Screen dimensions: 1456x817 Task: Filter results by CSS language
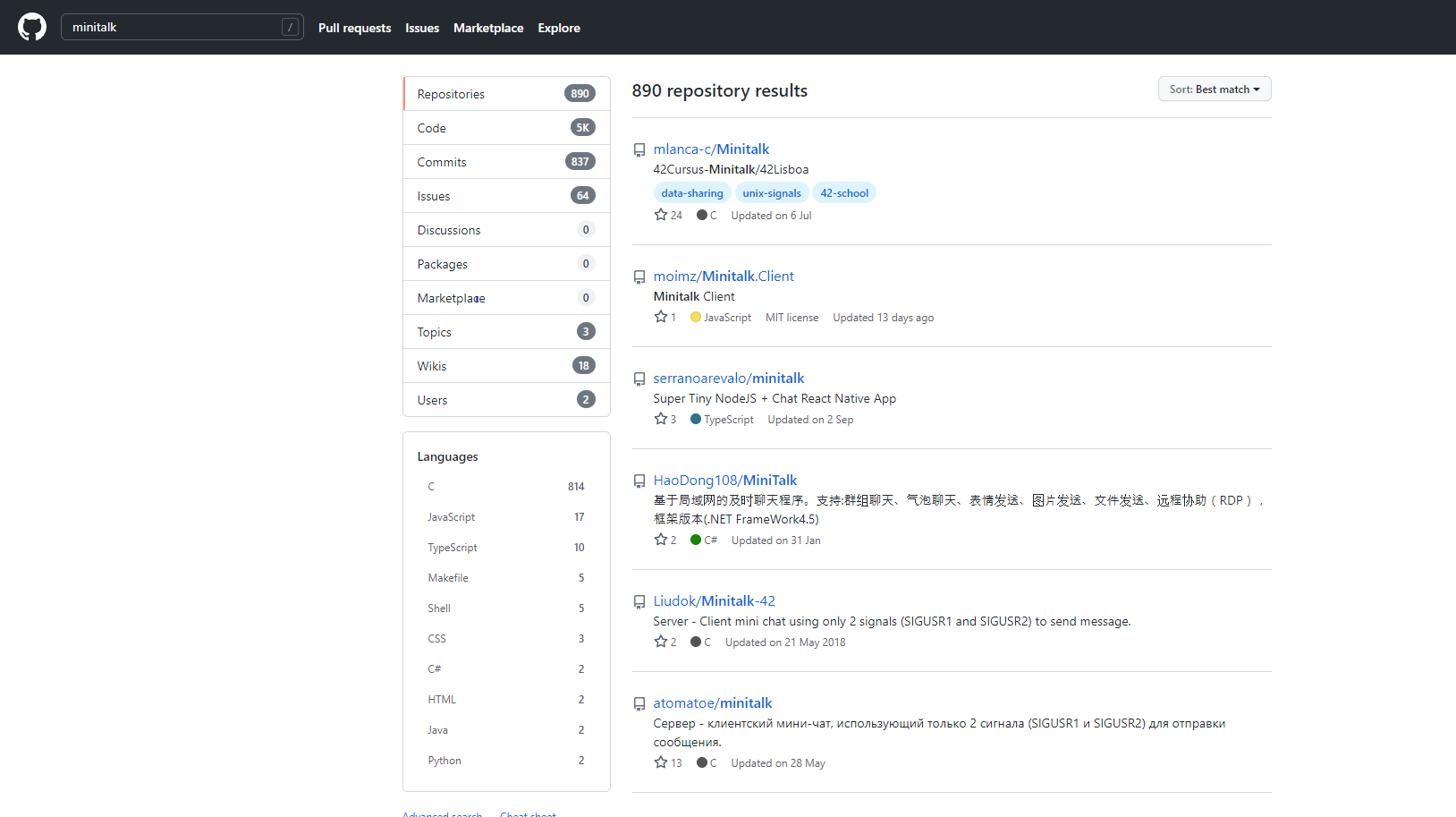(x=506, y=638)
